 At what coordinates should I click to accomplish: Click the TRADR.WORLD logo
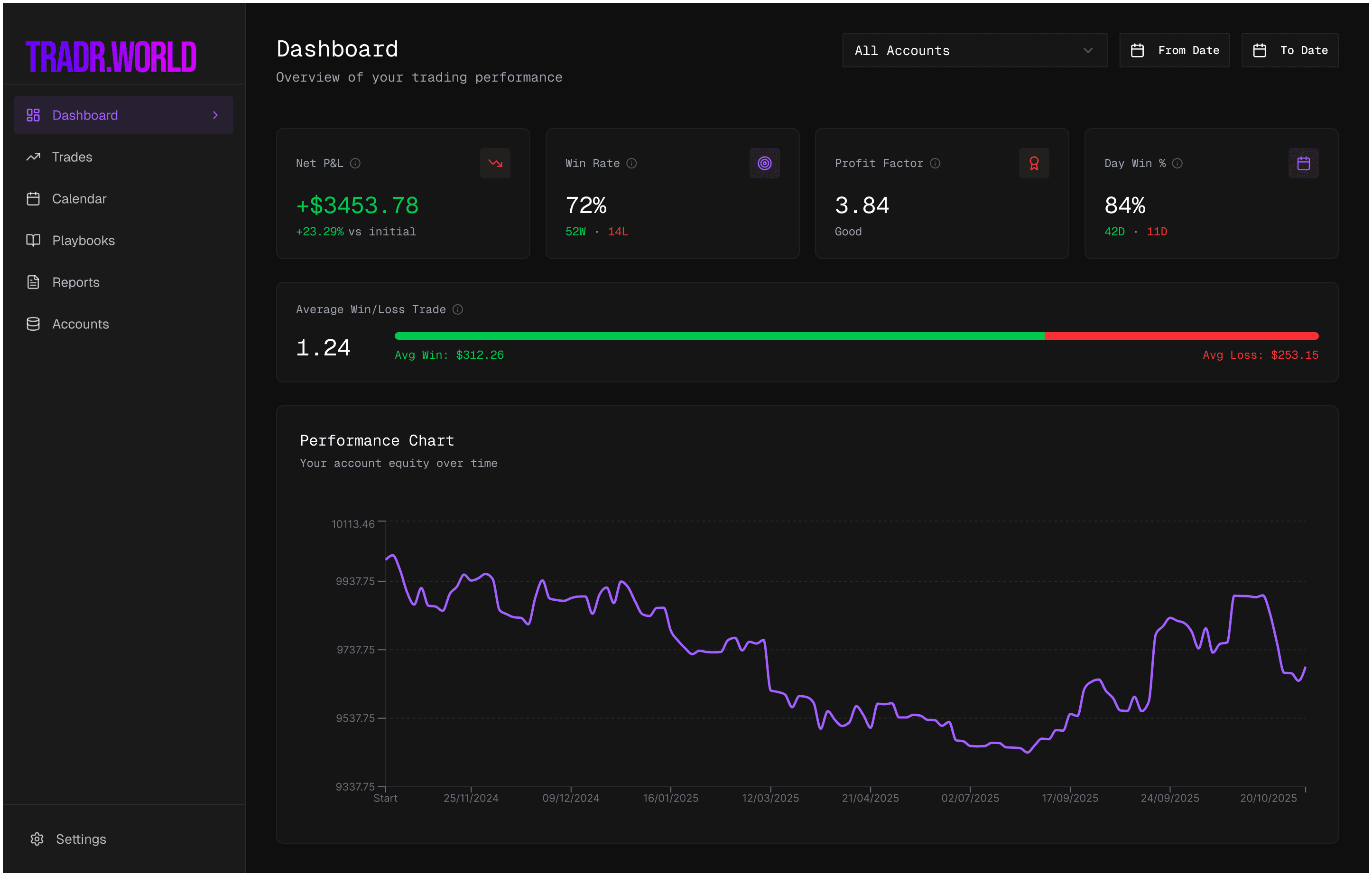[111, 56]
